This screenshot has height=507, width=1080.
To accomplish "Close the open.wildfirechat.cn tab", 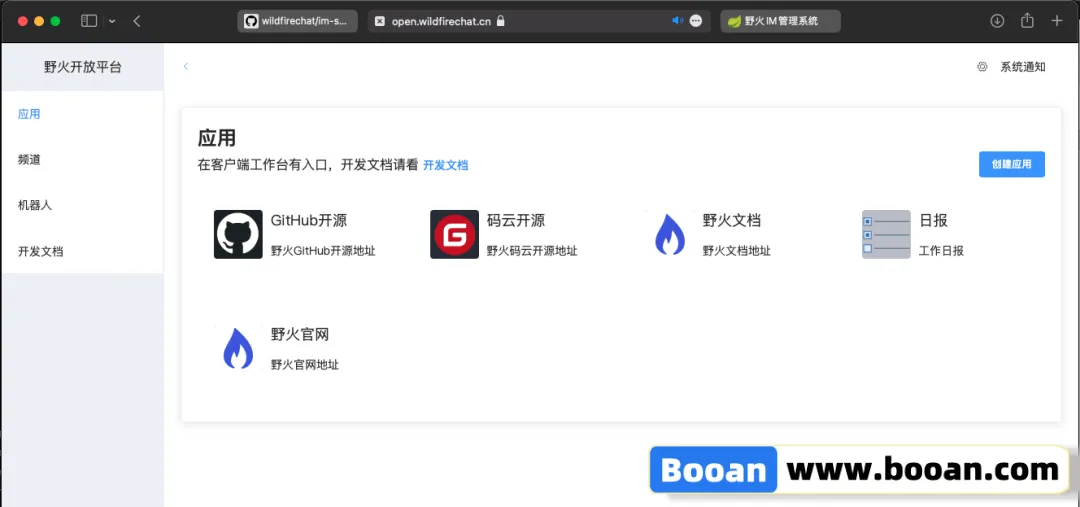I will (380, 21).
